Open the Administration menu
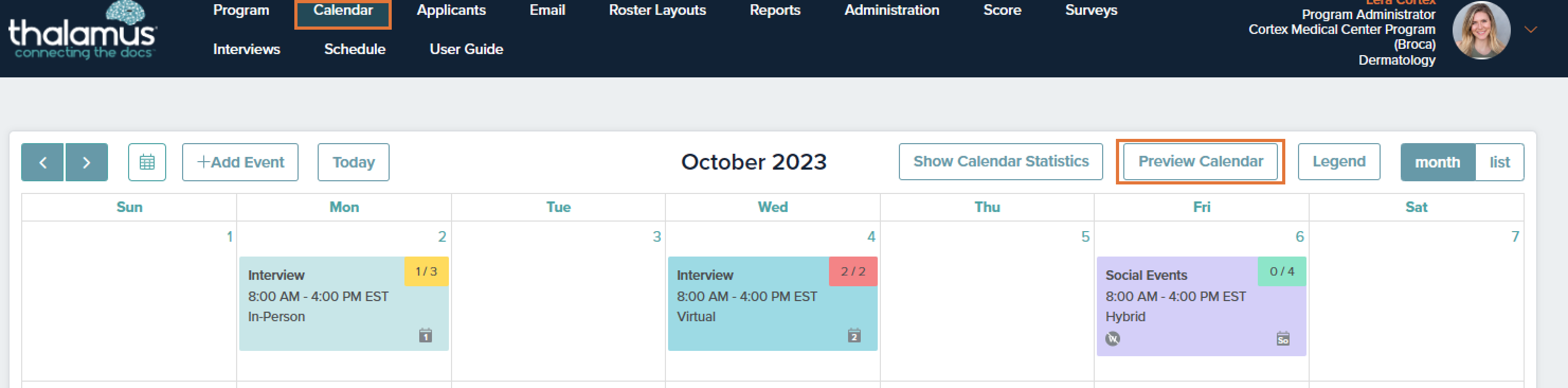The width and height of the screenshot is (1568, 388). [891, 10]
